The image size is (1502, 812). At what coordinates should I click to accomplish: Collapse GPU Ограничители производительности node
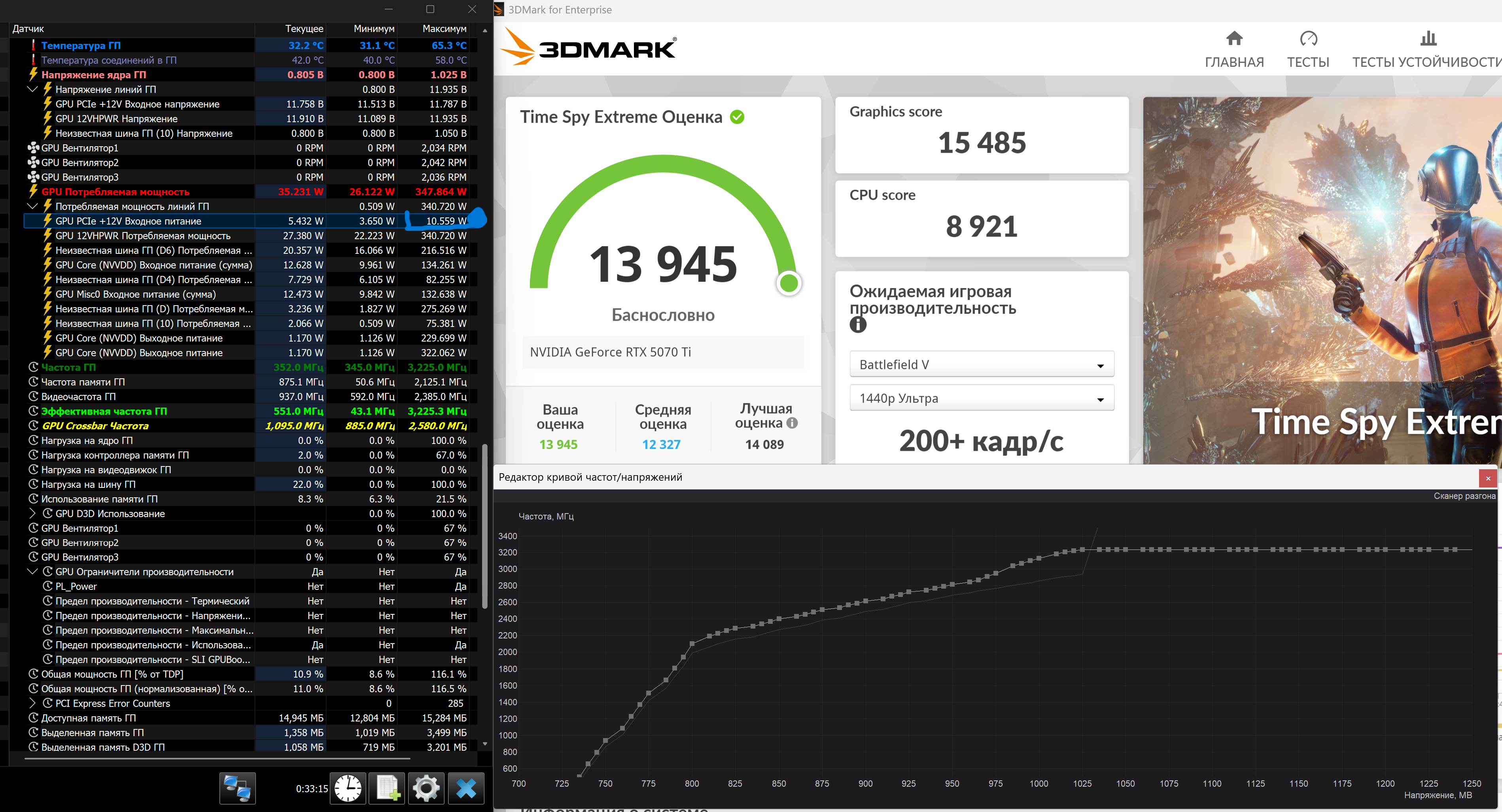tap(33, 572)
